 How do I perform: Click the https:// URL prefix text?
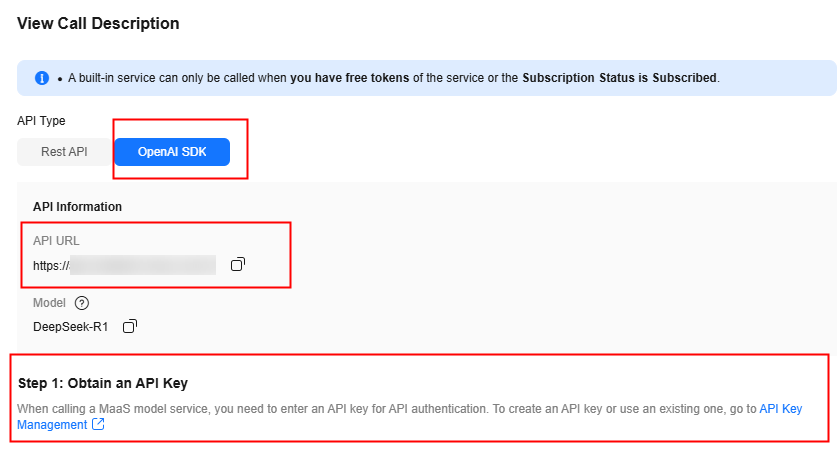(x=51, y=266)
